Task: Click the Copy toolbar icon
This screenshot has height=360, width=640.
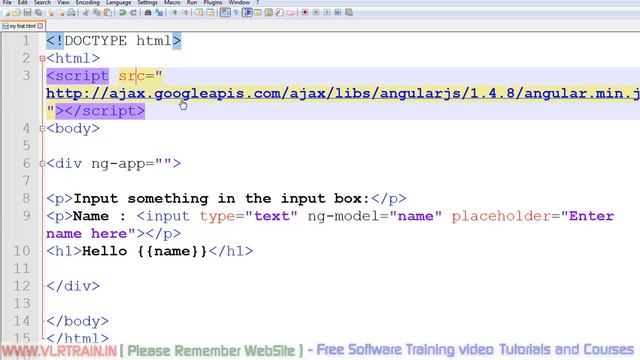Action: click(x=97, y=13)
